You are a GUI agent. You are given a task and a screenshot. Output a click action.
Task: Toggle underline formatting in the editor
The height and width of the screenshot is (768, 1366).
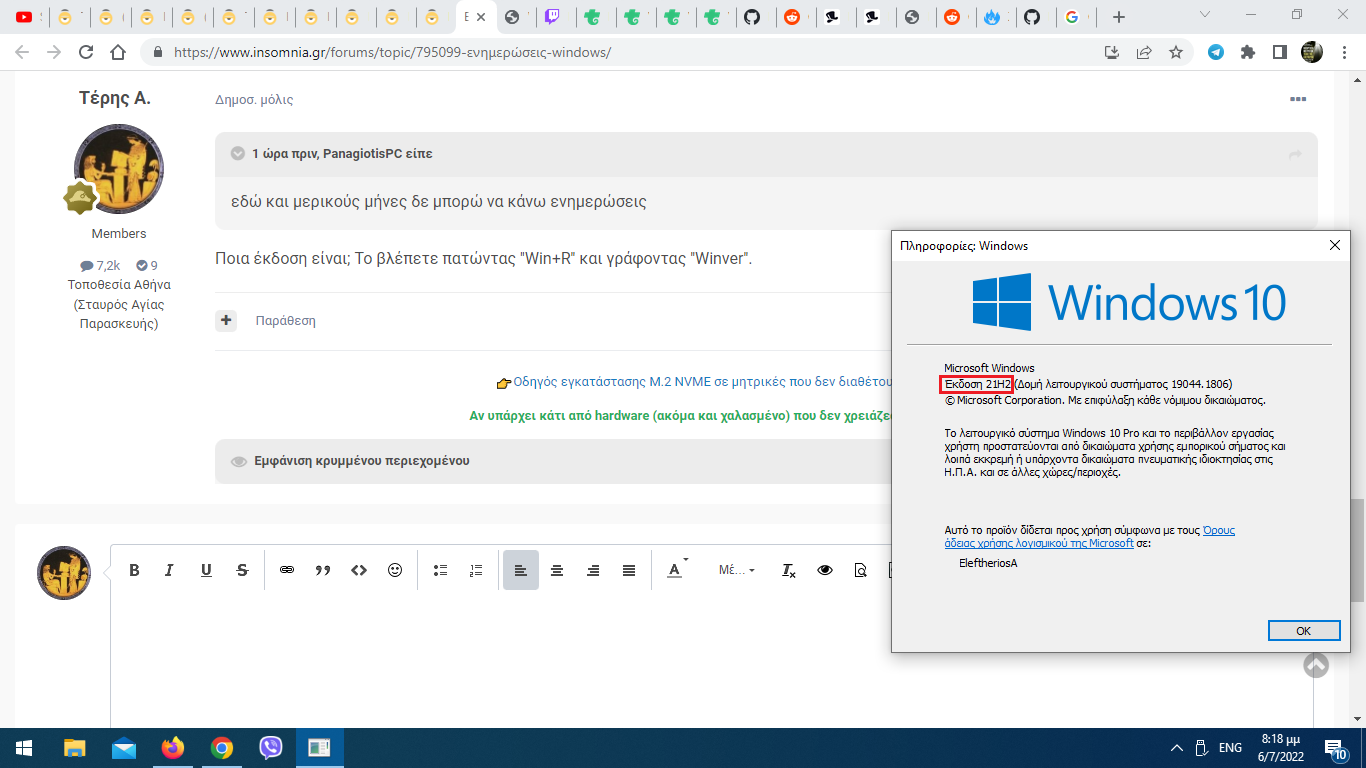(x=206, y=570)
